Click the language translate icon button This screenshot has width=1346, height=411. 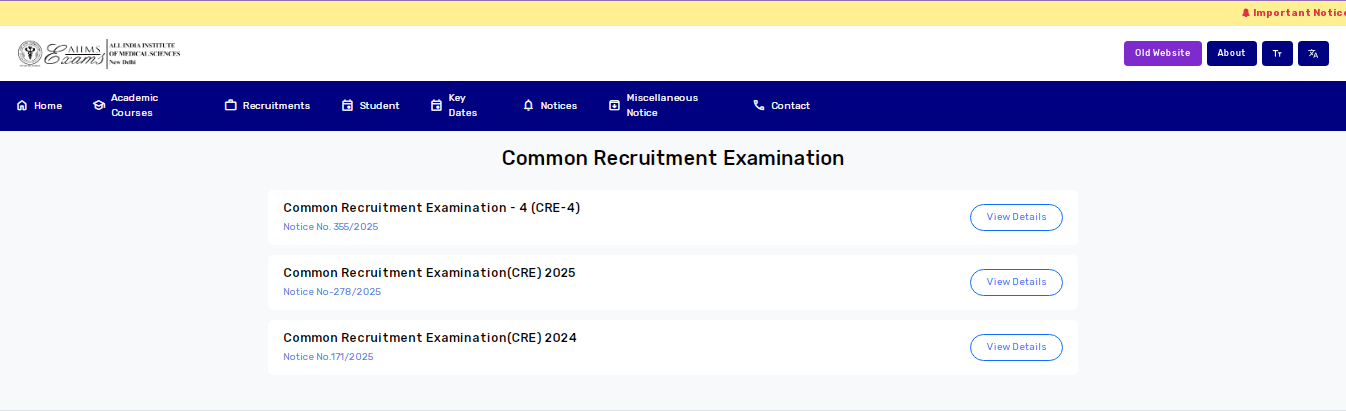[1313, 54]
